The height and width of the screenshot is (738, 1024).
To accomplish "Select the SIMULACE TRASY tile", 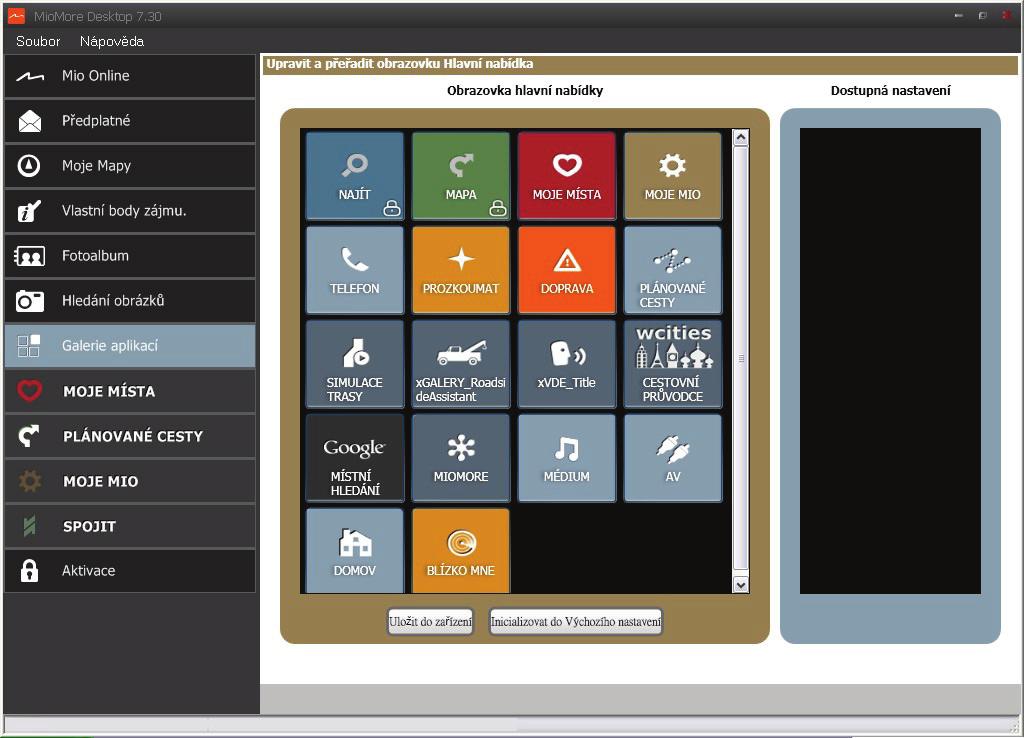I will [x=355, y=364].
